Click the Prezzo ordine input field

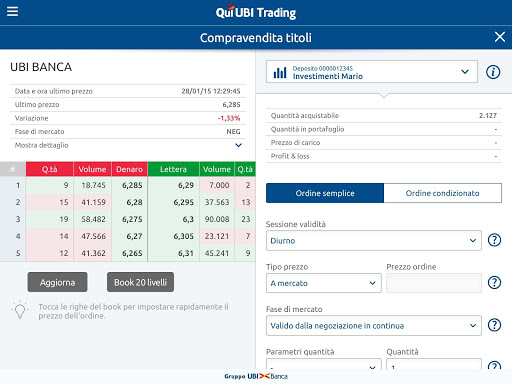coord(434,283)
